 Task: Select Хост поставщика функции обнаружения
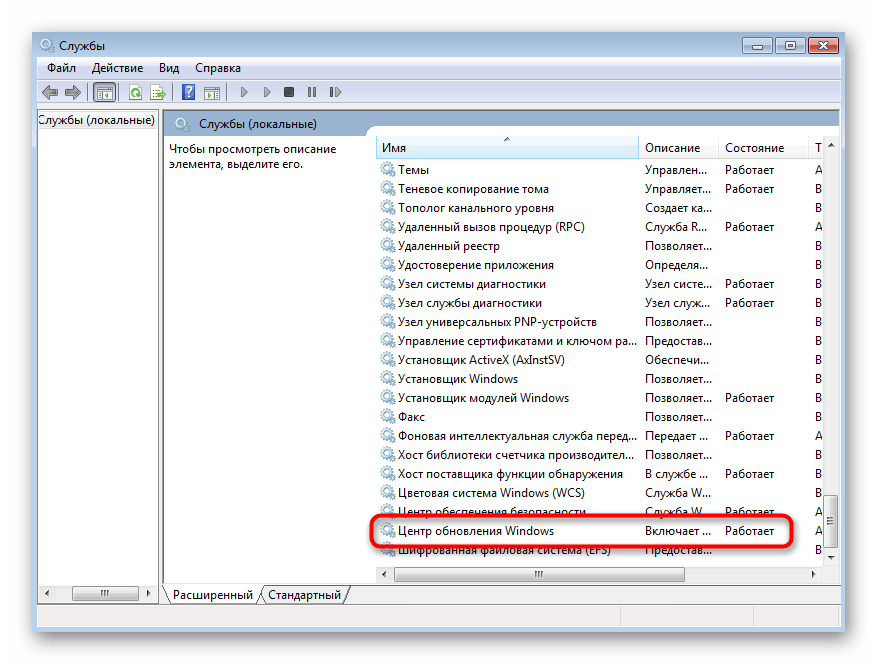[510, 474]
